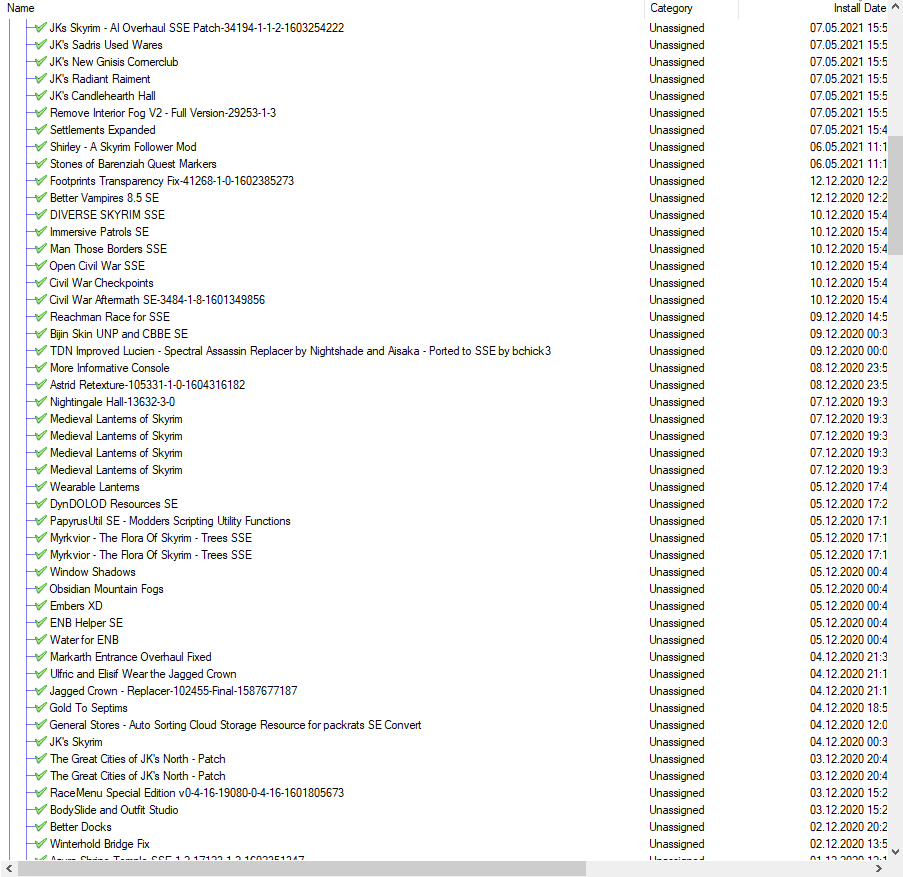
Task: Select Jagged Crown - Replacer entry
Action: 173,690
